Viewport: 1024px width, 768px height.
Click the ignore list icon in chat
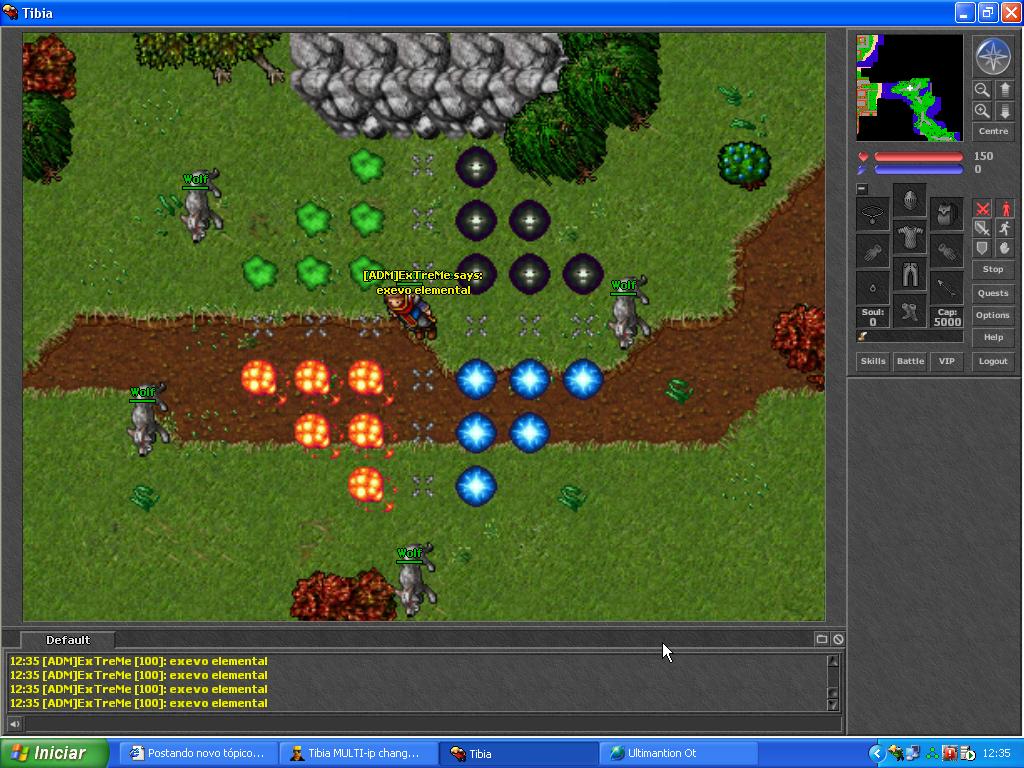(838, 639)
